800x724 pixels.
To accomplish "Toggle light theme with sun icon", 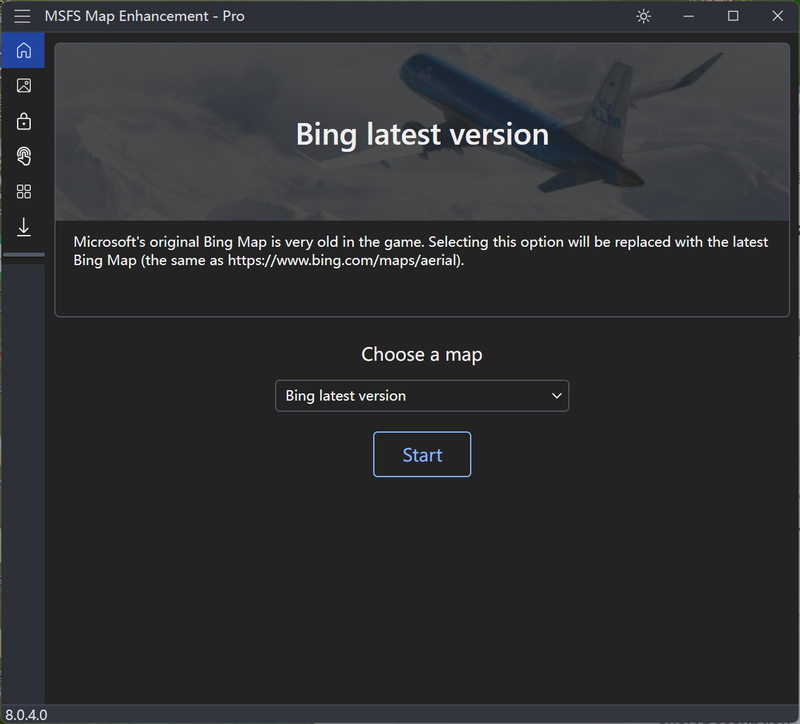I will tap(643, 16).
